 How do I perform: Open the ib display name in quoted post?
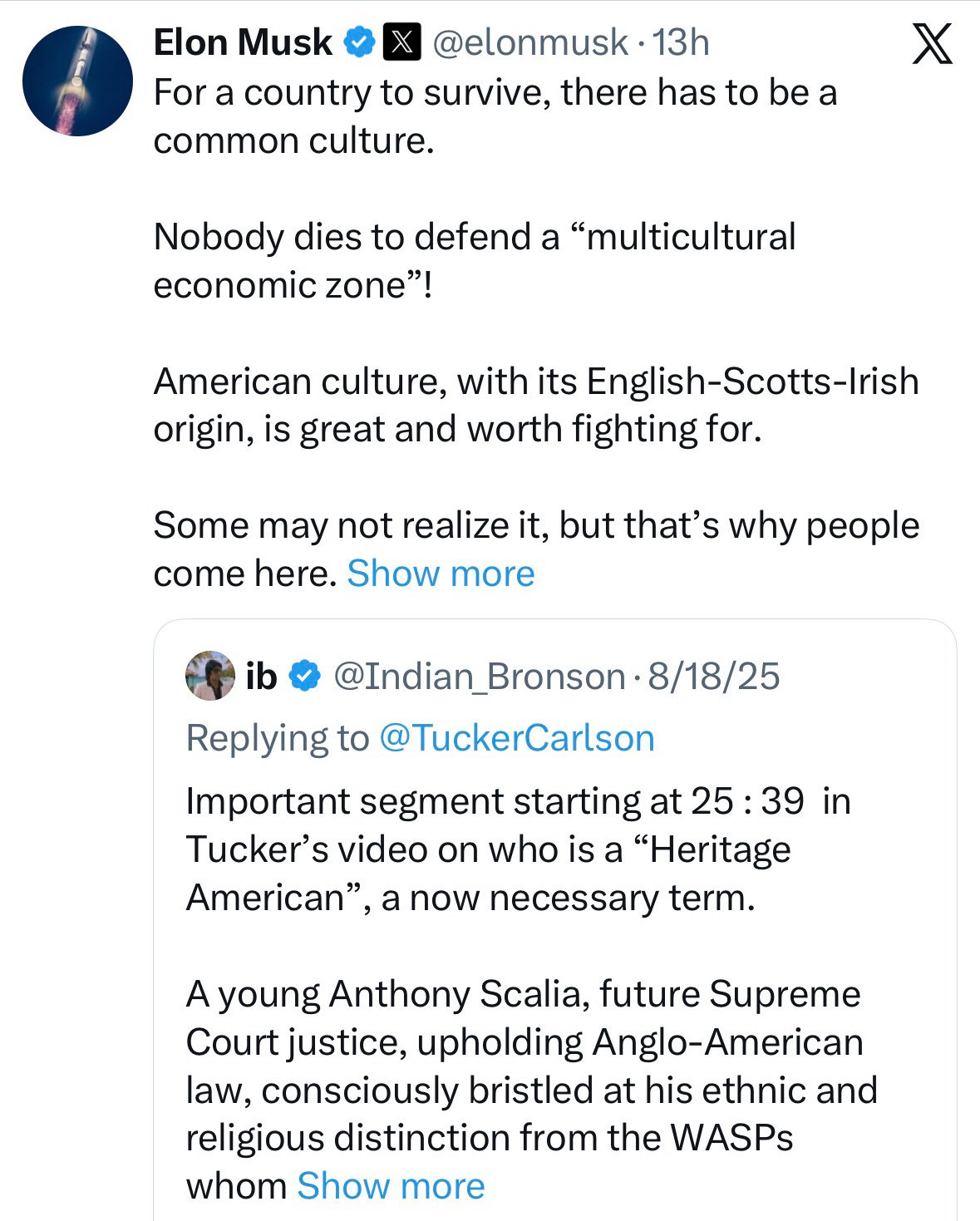click(x=261, y=677)
